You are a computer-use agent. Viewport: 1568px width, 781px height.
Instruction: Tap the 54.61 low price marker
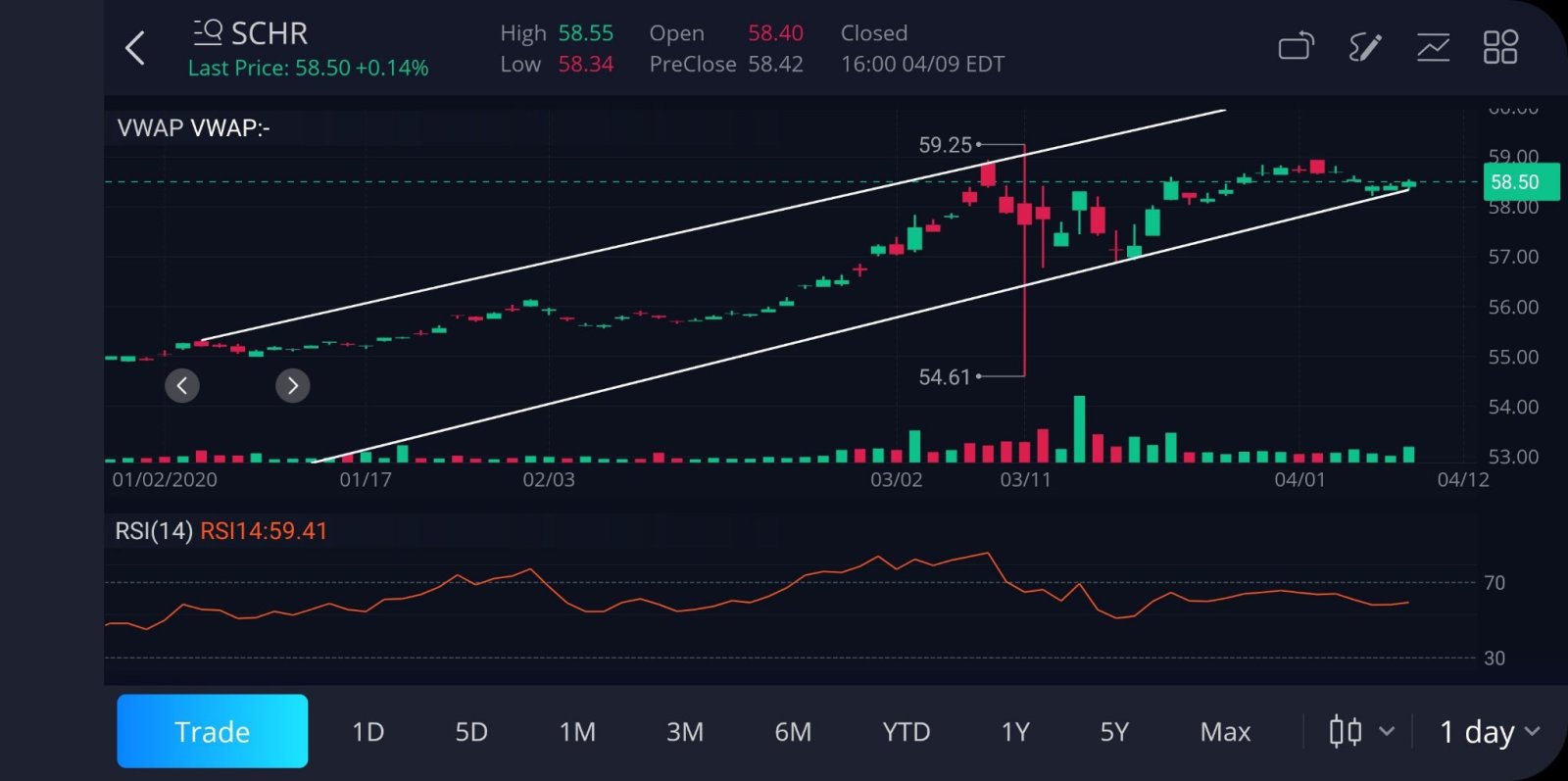click(945, 377)
